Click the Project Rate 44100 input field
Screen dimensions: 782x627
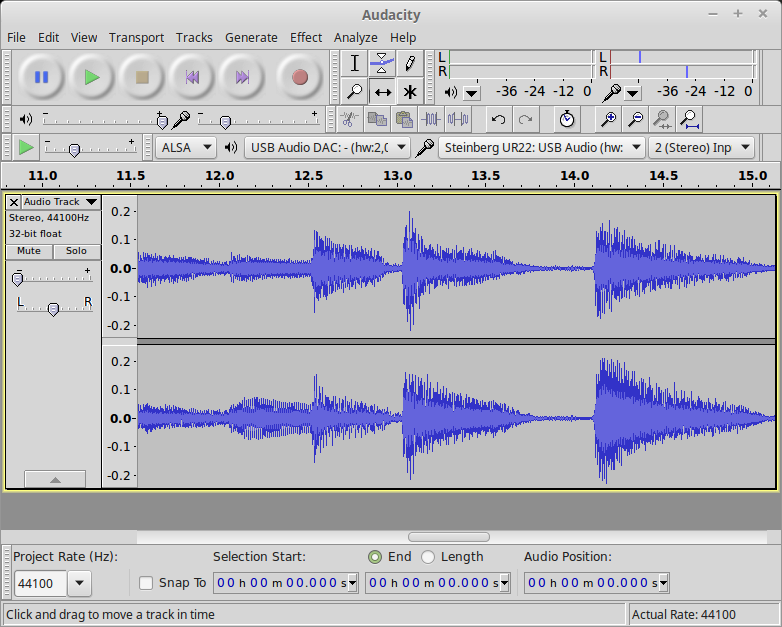point(40,583)
